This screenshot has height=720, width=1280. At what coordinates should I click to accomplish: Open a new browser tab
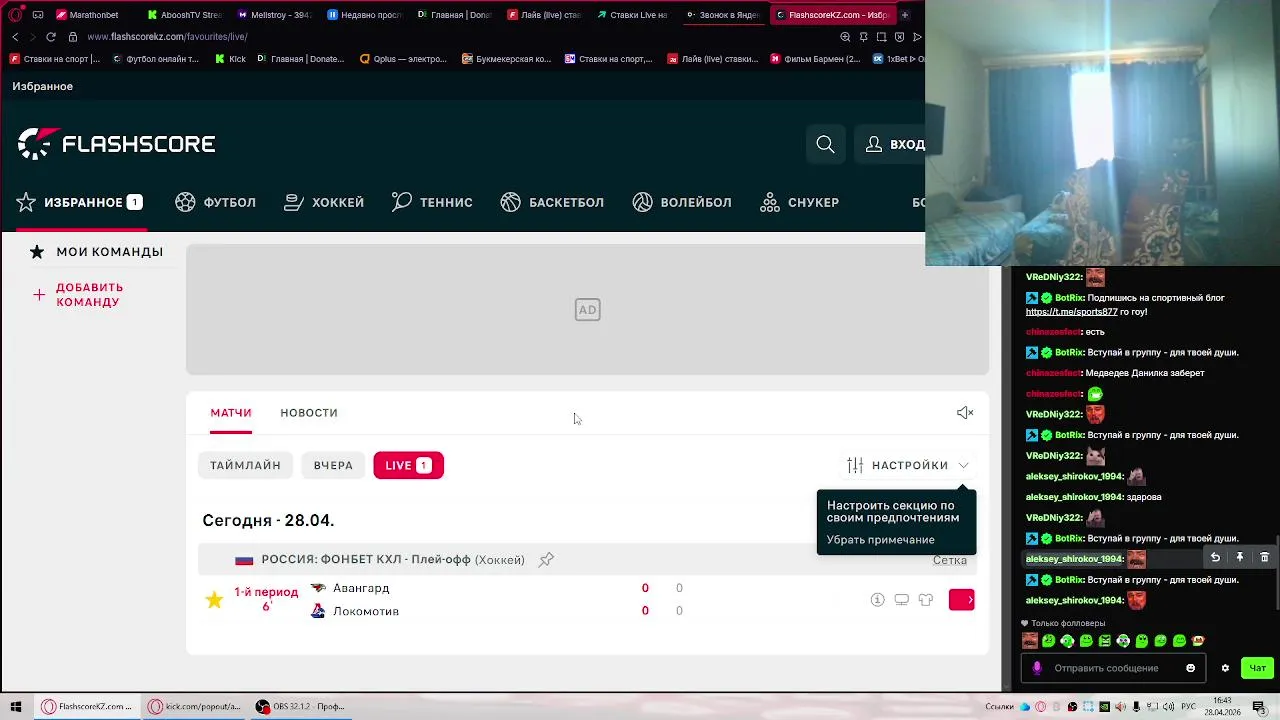pyautogui.click(x=905, y=15)
